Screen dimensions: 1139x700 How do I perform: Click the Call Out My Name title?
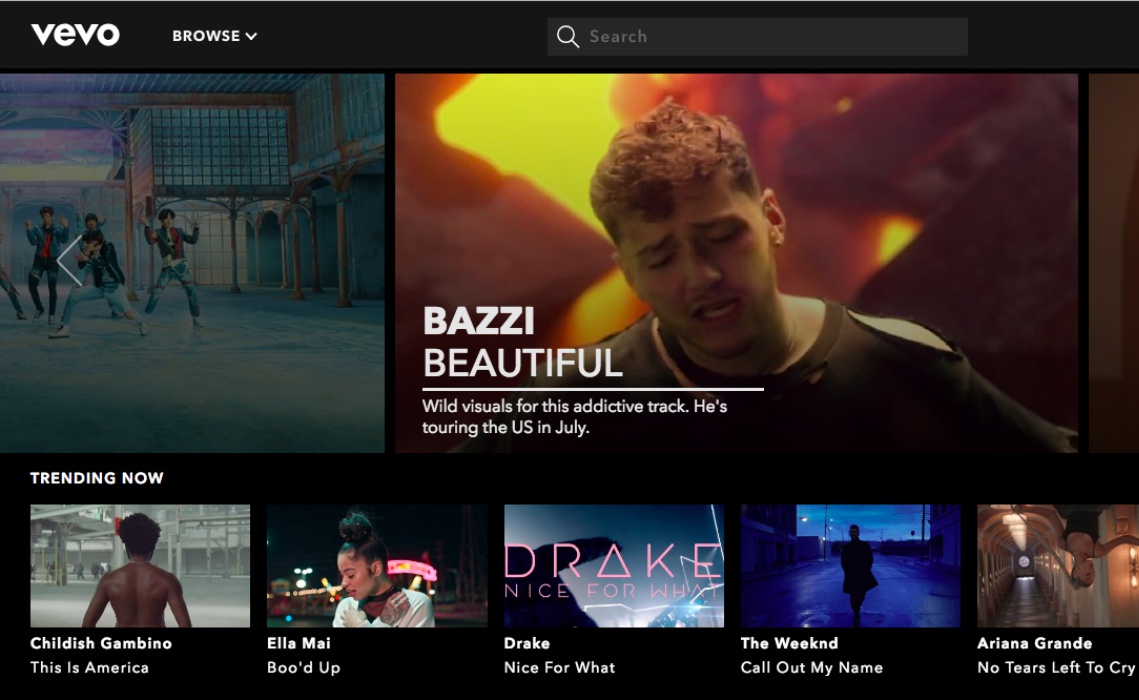(x=811, y=667)
